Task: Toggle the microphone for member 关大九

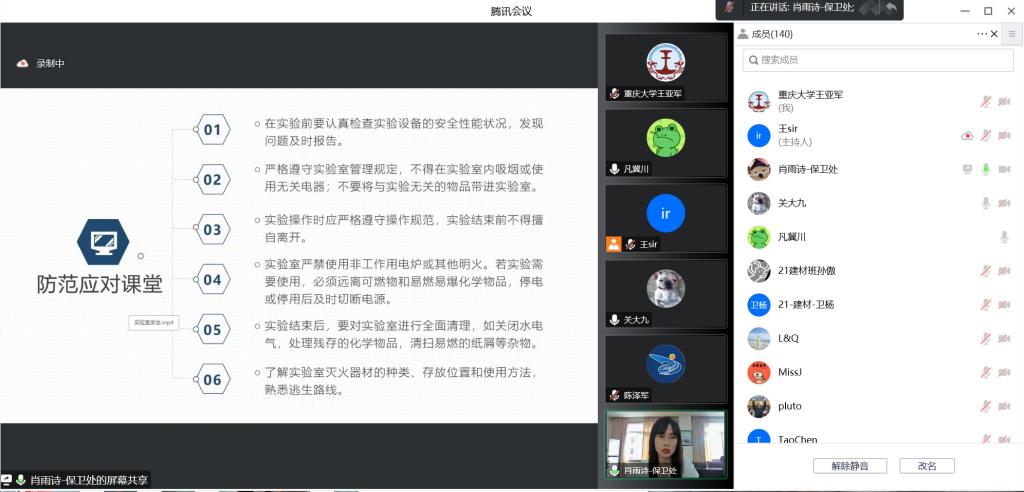Action: [986, 203]
